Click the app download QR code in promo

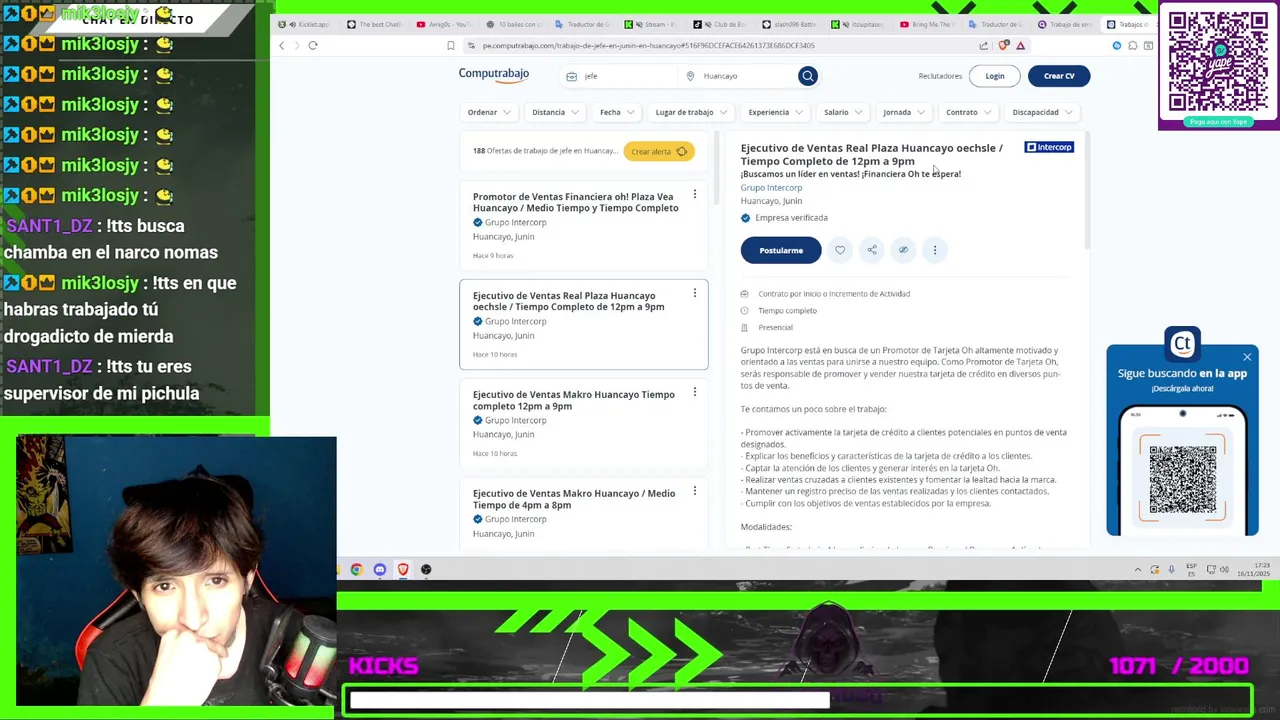(1183, 479)
